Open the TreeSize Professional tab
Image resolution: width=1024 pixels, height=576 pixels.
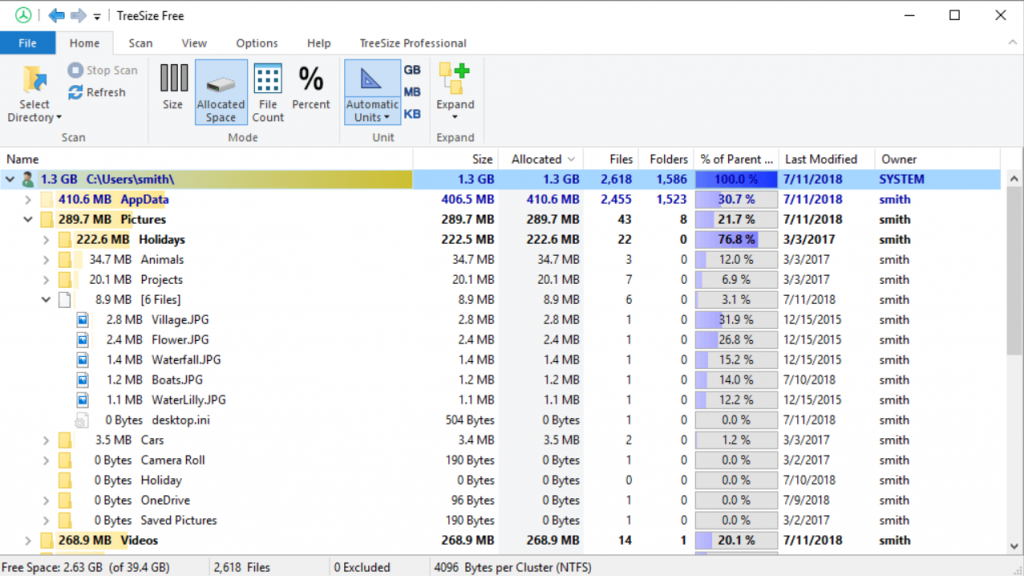[x=412, y=43]
